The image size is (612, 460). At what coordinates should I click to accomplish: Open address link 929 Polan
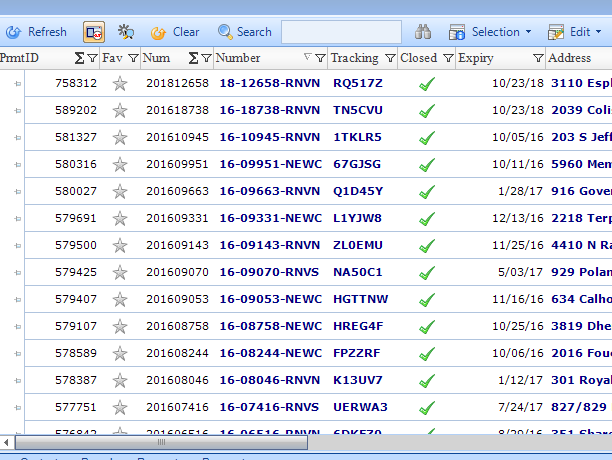click(x=581, y=272)
